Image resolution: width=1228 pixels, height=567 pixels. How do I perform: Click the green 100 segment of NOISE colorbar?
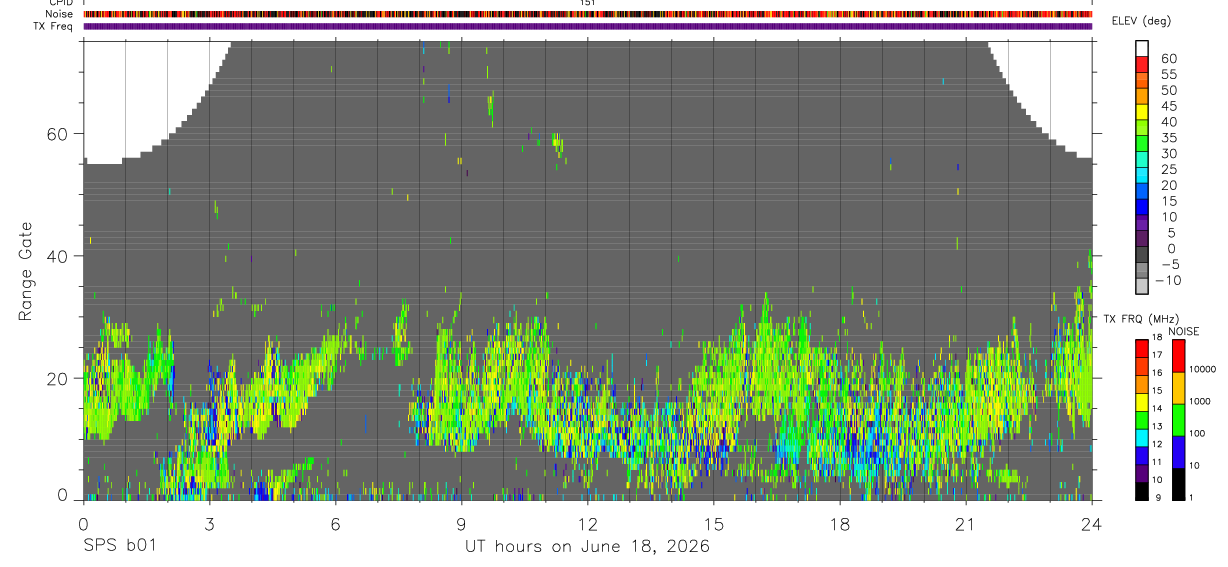pos(1177,420)
